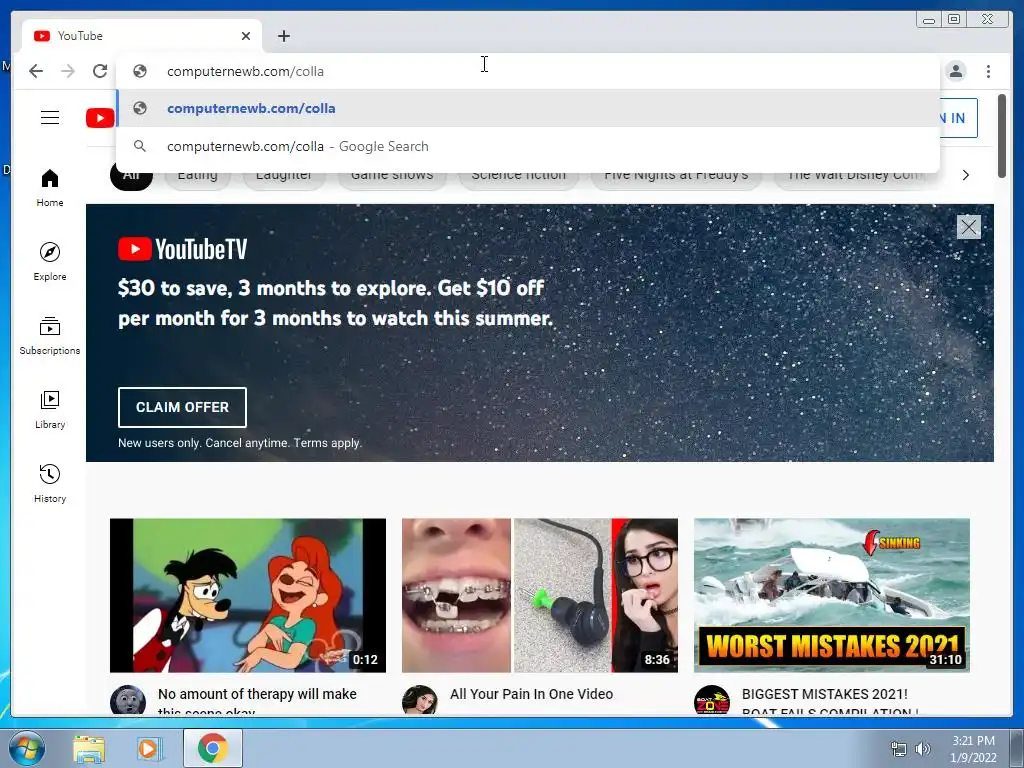Screen dimensions: 1024x768
Task: Open the WORST MISTAKES 2021 boat thumbnail
Action: [831, 595]
